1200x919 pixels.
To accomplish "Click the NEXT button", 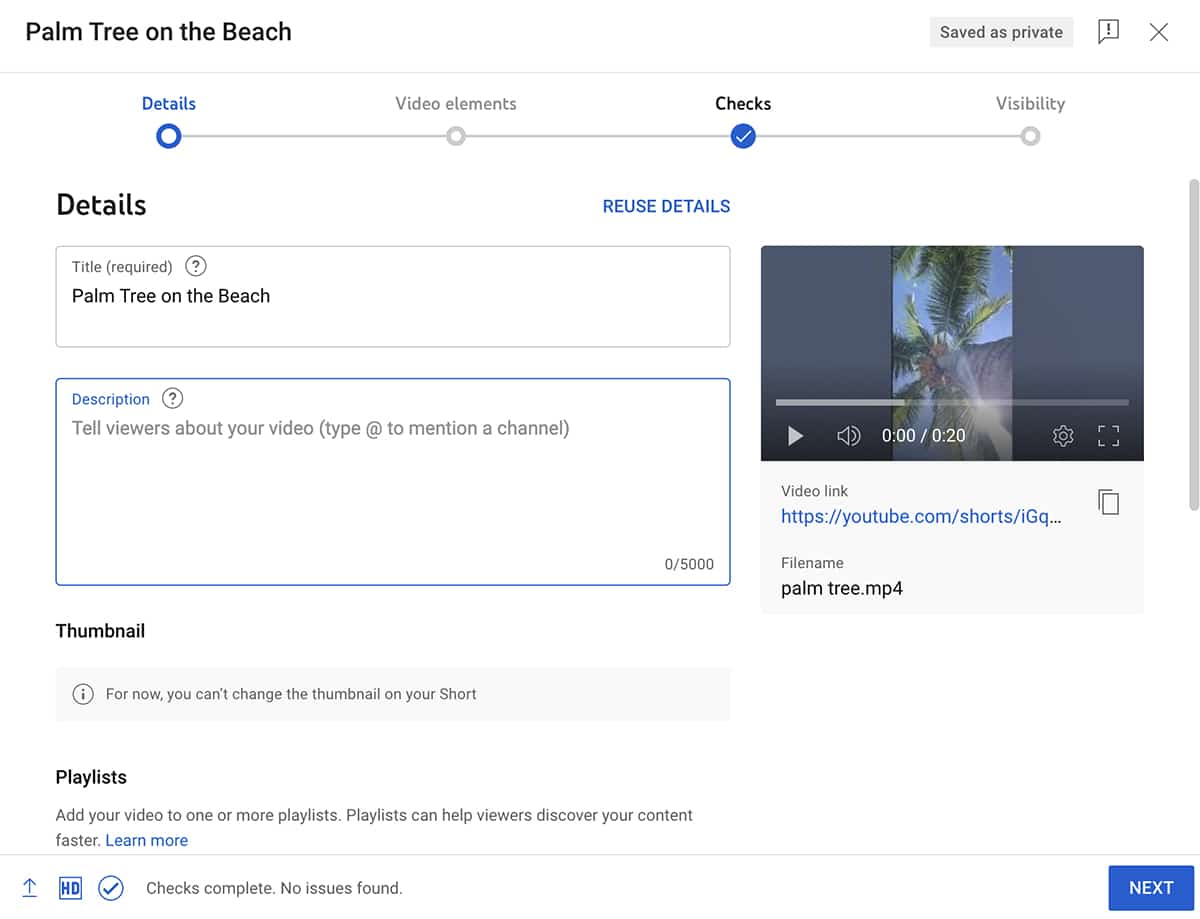I will pos(1151,887).
